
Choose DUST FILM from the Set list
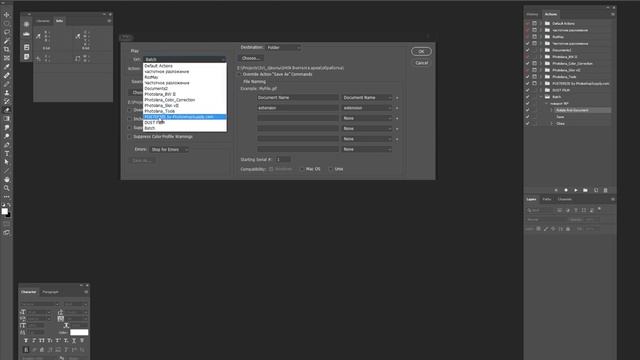click(184, 122)
